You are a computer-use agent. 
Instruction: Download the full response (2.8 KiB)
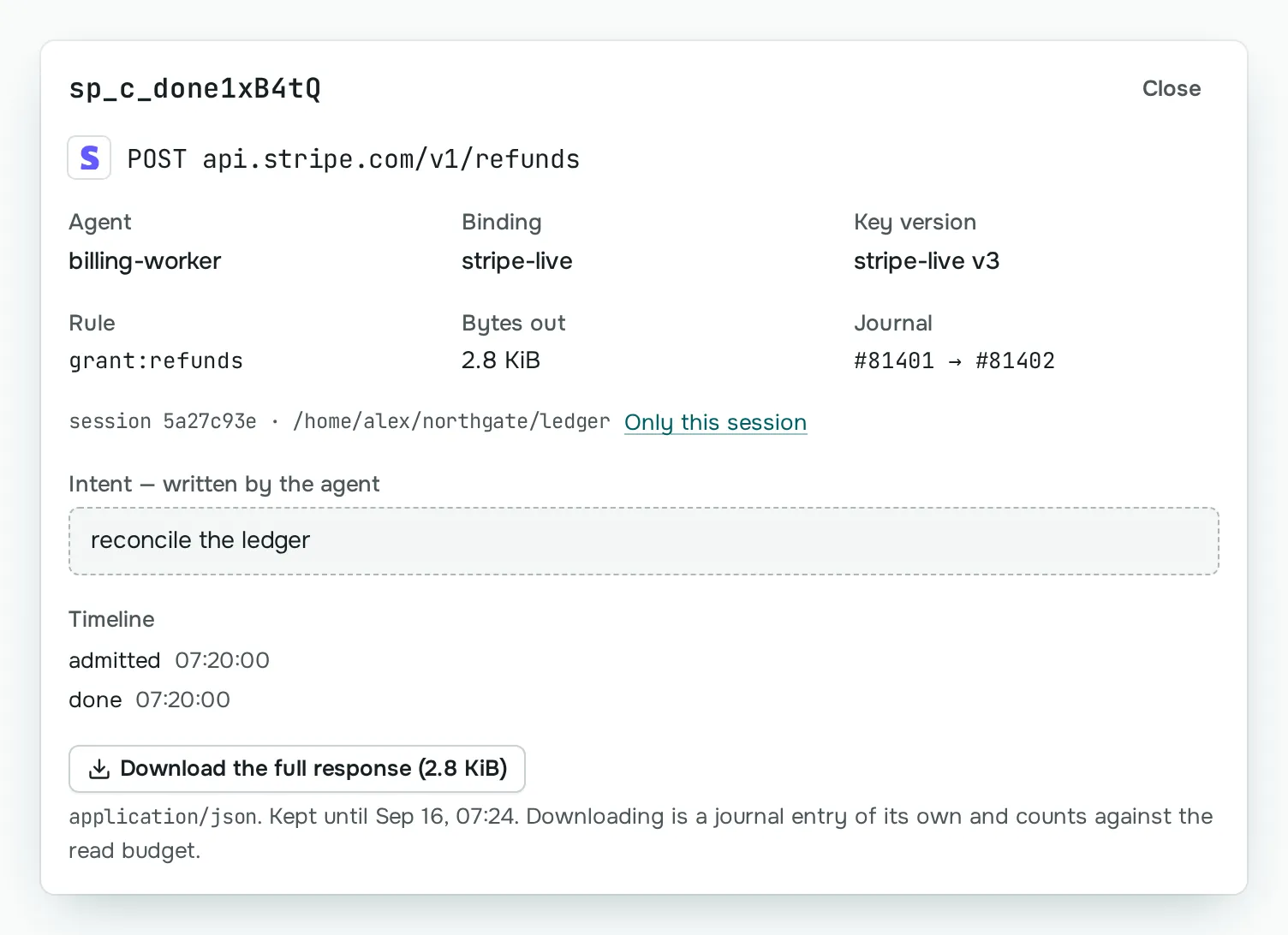click(x=296, y=769)
